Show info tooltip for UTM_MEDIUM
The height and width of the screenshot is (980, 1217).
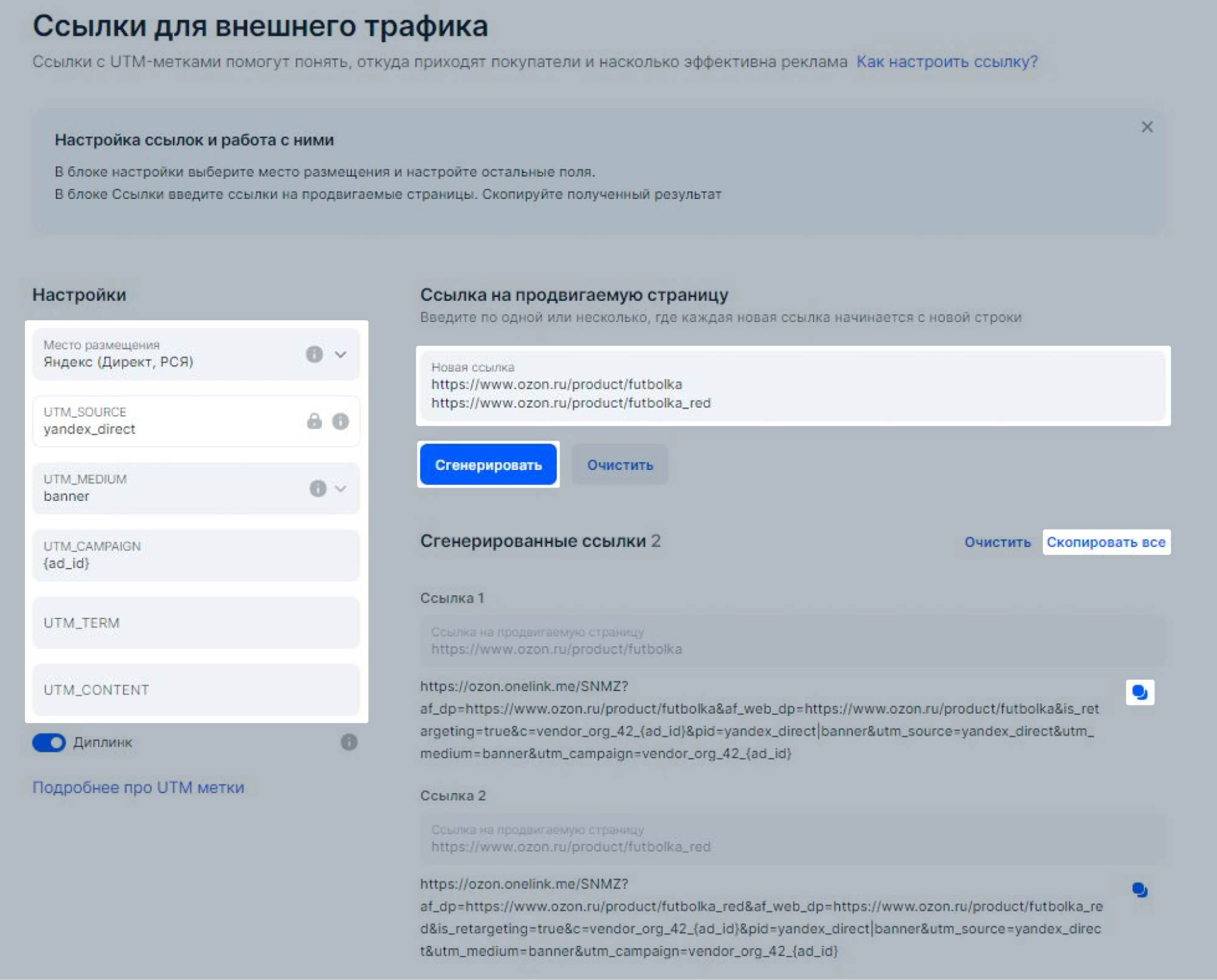318,488
